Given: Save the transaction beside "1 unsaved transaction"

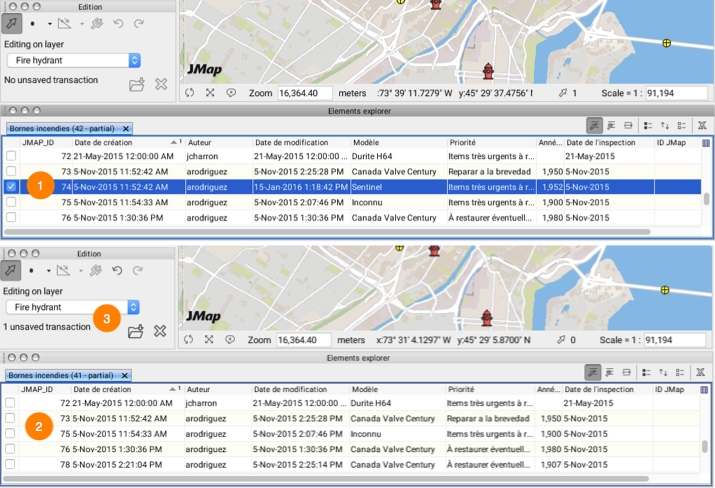Looking at the screenshot, I should click(x=137, y=331).
